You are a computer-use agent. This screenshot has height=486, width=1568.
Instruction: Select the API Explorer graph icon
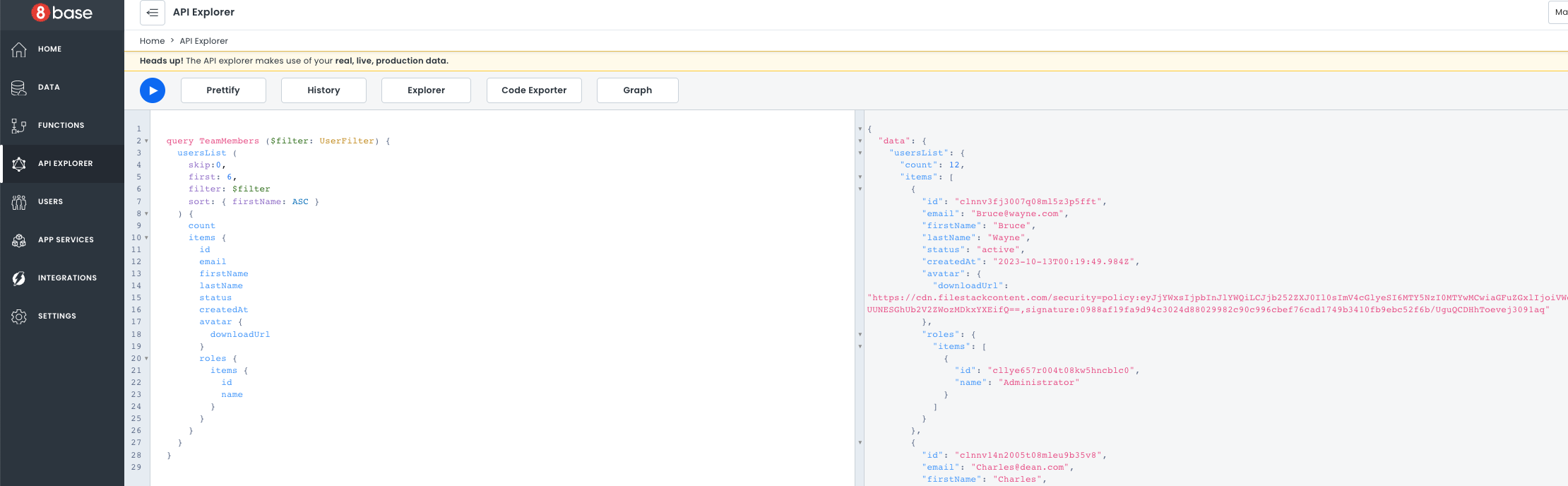coord(19,164)
